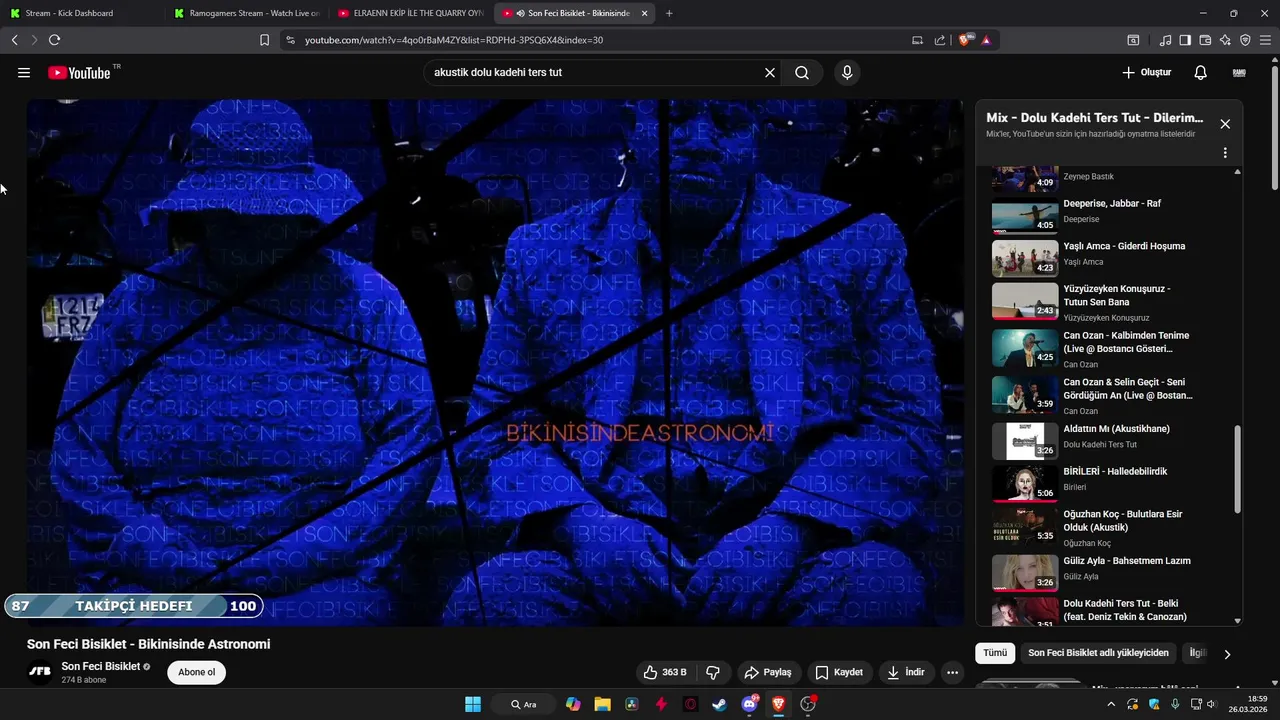1280x720 pixels.
Task: Open the YouTube guide hamburger menu
Action: coord(24,73)
